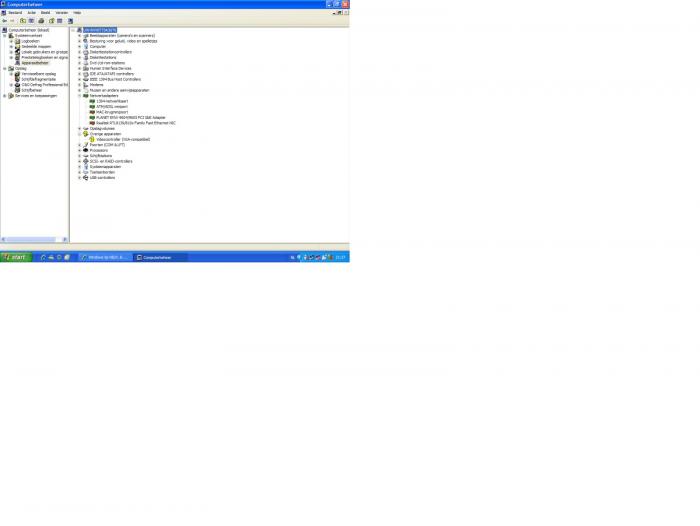The image size is (700, 526).
Task: Click the printer toolbar icon
Action: pos(41,21)
